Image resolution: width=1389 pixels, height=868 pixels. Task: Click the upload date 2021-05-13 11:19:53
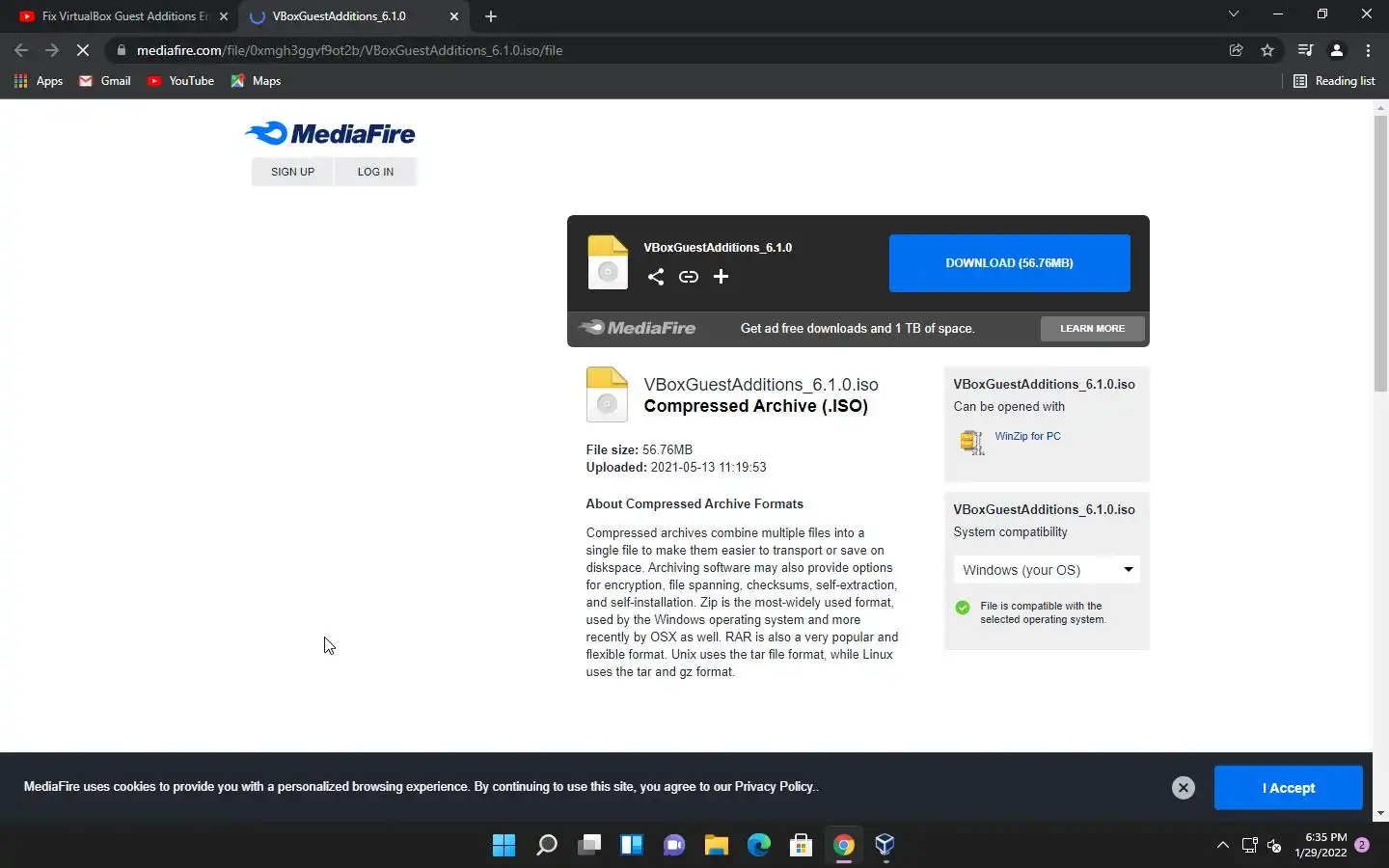tap(709, 468)
